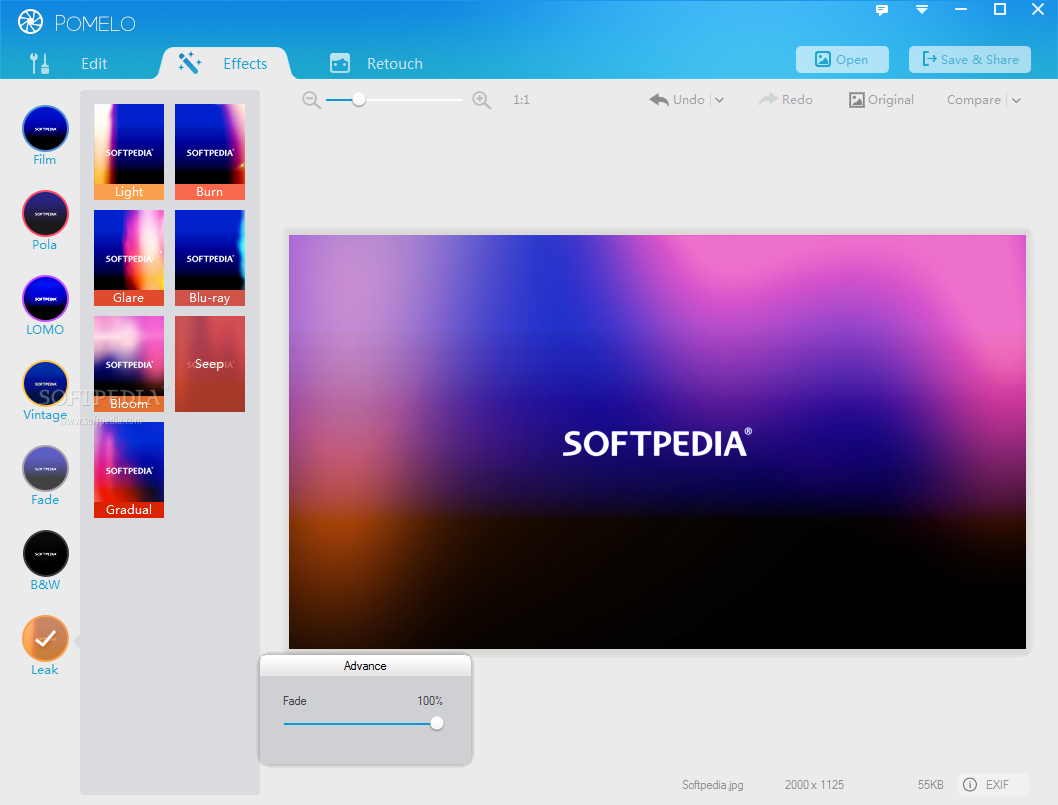Click the Pomelo logo icon

[30, 22]
